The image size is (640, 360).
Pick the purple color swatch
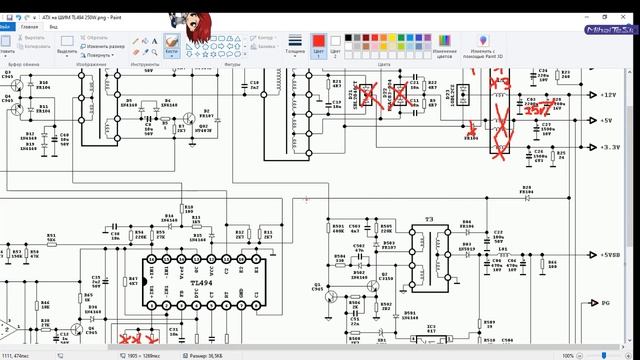pyautogui.click(x=427, y=38)
